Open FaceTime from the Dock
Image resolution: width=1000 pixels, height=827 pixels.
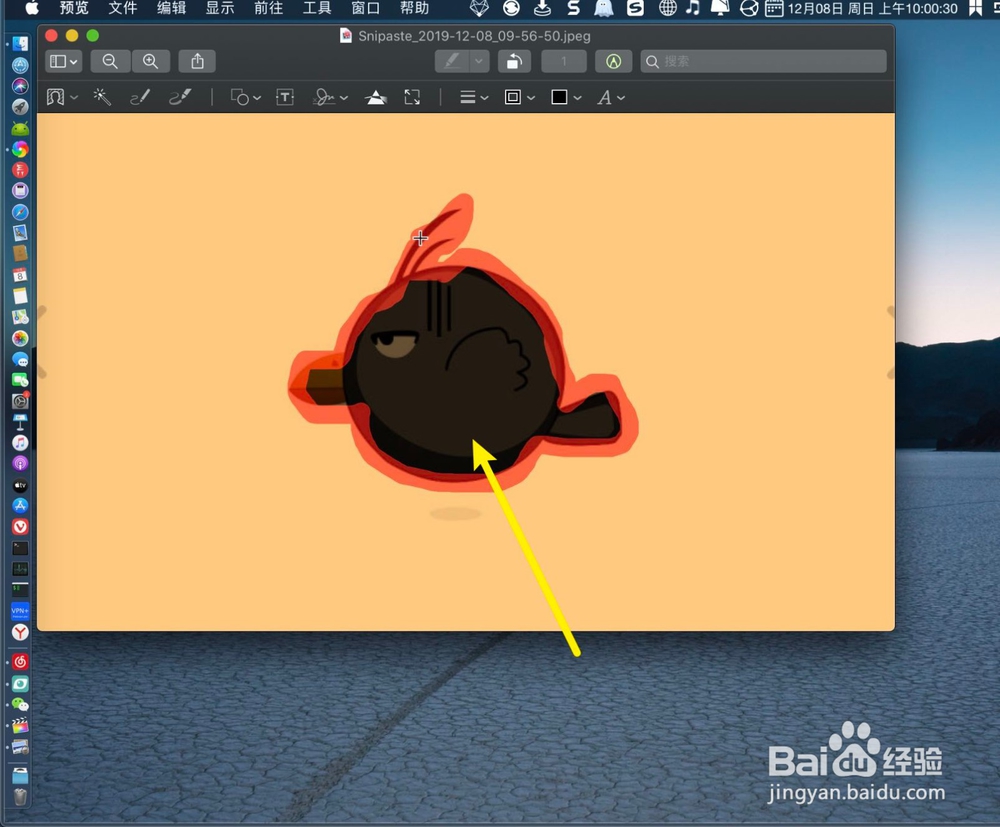(x=20, y=380)
